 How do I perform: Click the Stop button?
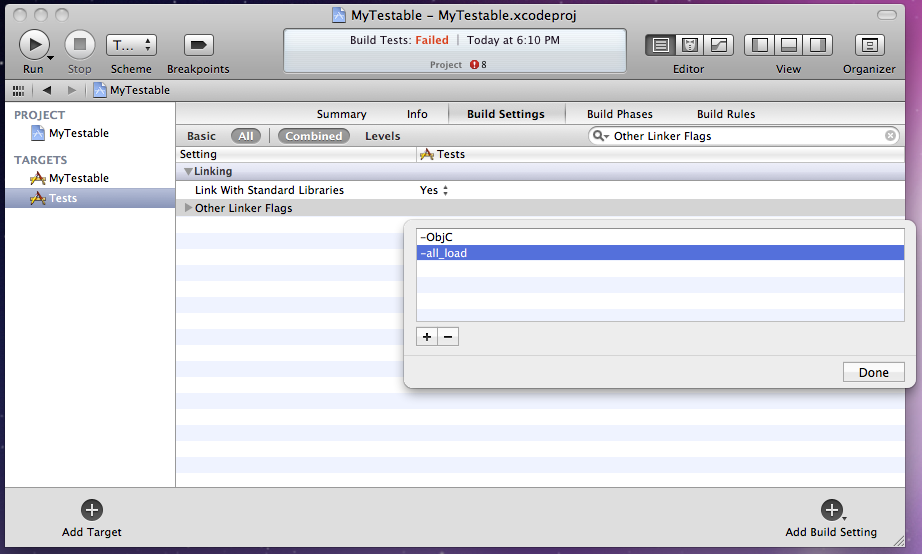[x=79, y=45]
